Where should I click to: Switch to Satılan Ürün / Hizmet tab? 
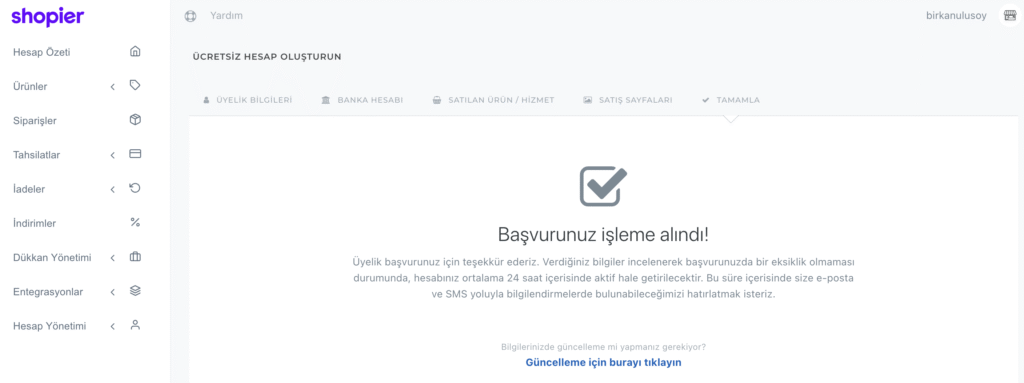coord(493,101)
